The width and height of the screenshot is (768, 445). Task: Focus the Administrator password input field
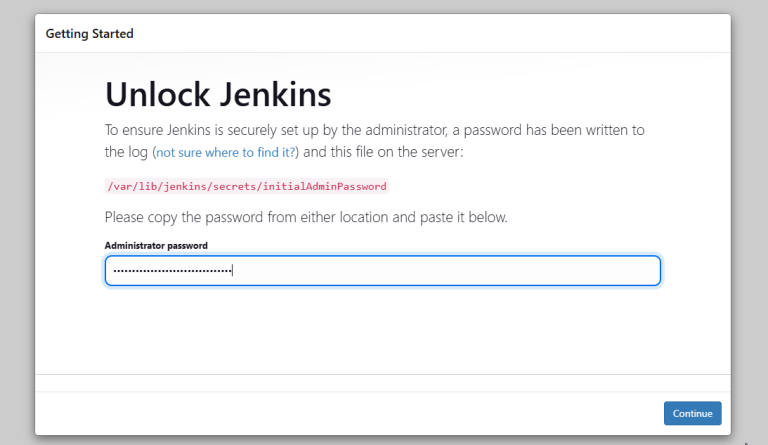click(x=382, y=271)
